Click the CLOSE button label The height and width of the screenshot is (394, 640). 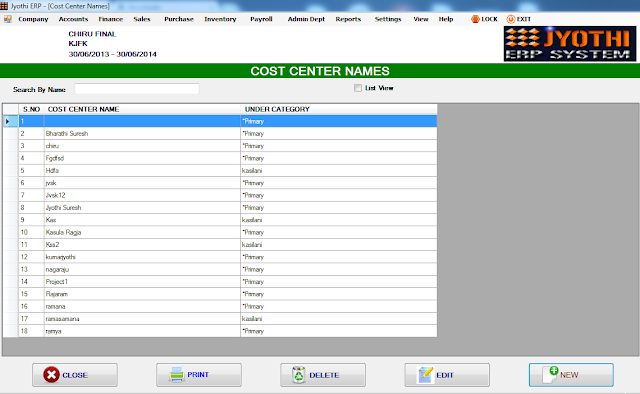coord(75,375)
